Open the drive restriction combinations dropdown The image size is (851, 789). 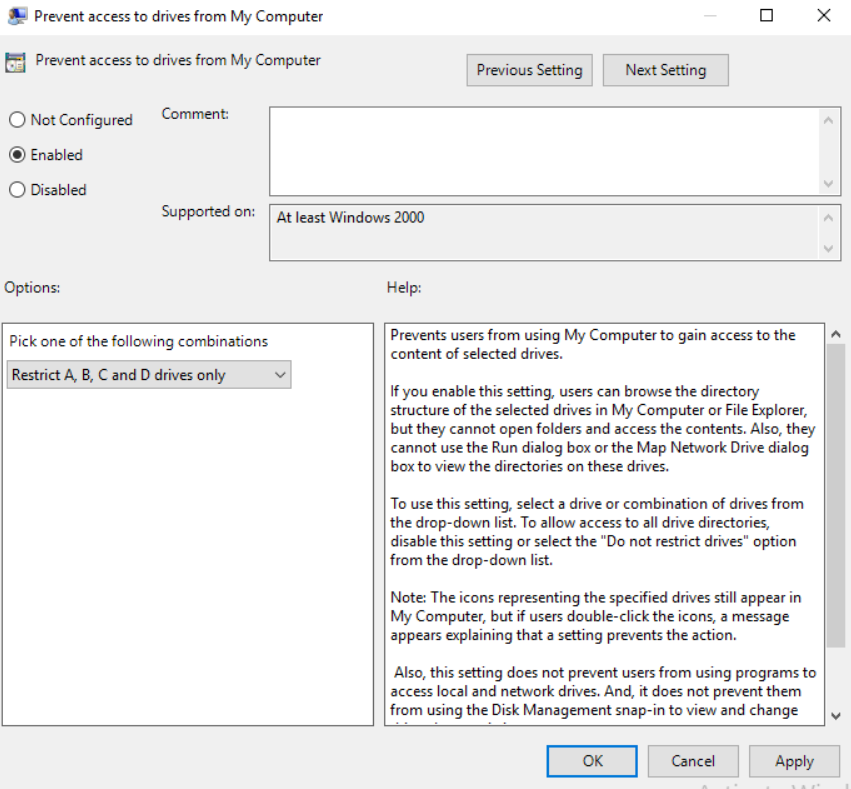pos(149,375)
